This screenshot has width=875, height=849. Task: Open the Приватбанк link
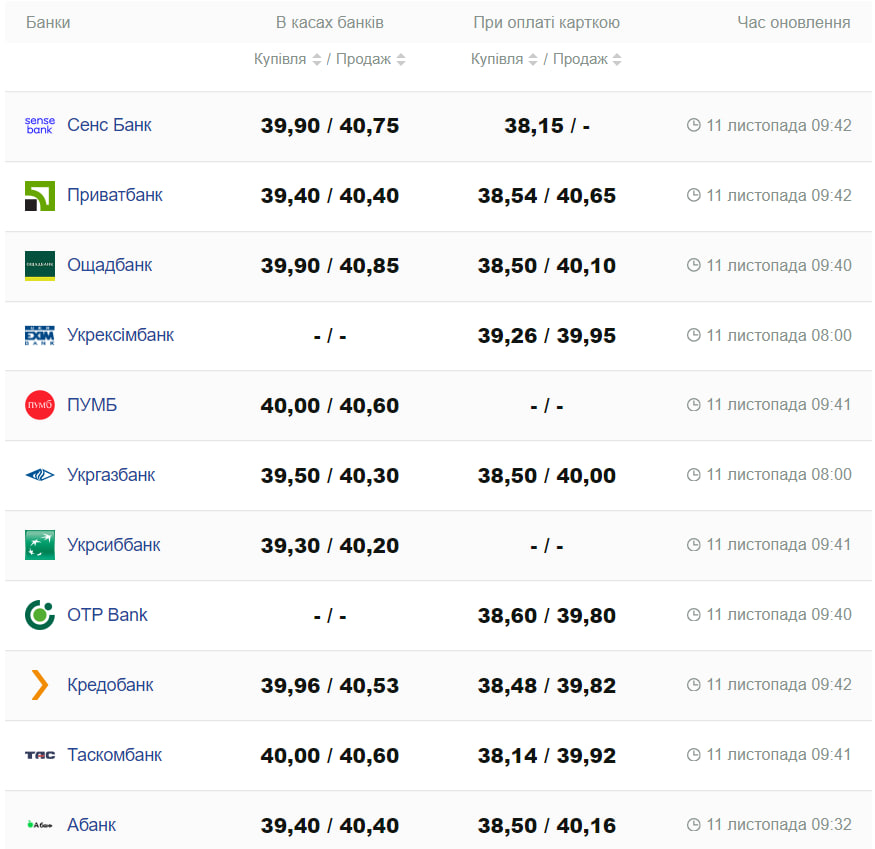pyautogui.click(x=114, y=195)
